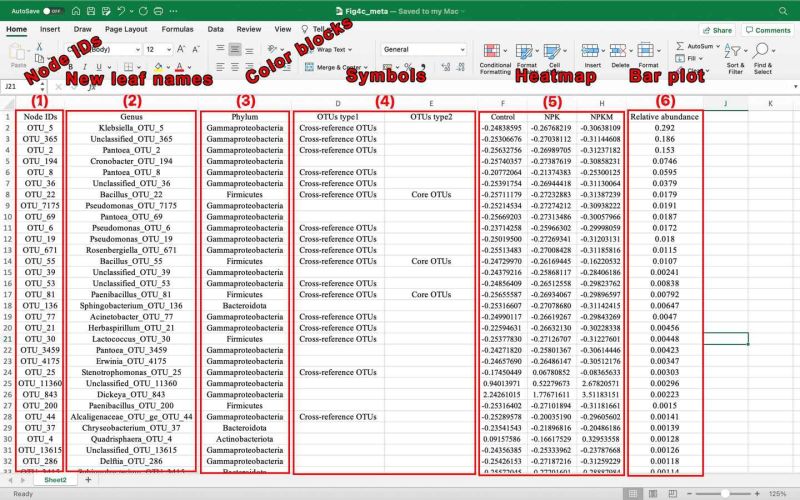Select the Top Align icon
The height and width of the screenshot is (500, 800).
click(220, 49)
